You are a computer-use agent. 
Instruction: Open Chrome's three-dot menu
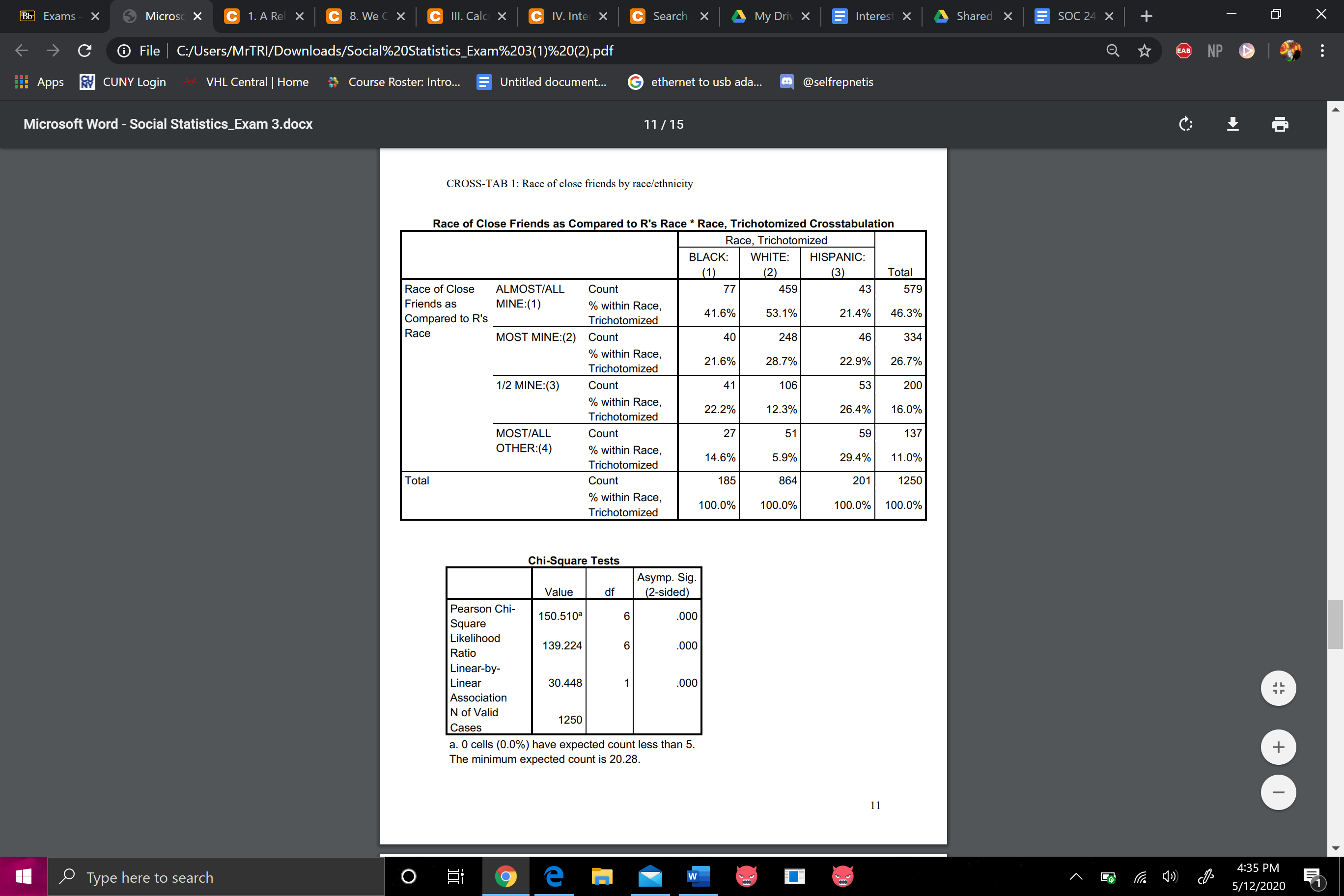tap(1322, 50)
